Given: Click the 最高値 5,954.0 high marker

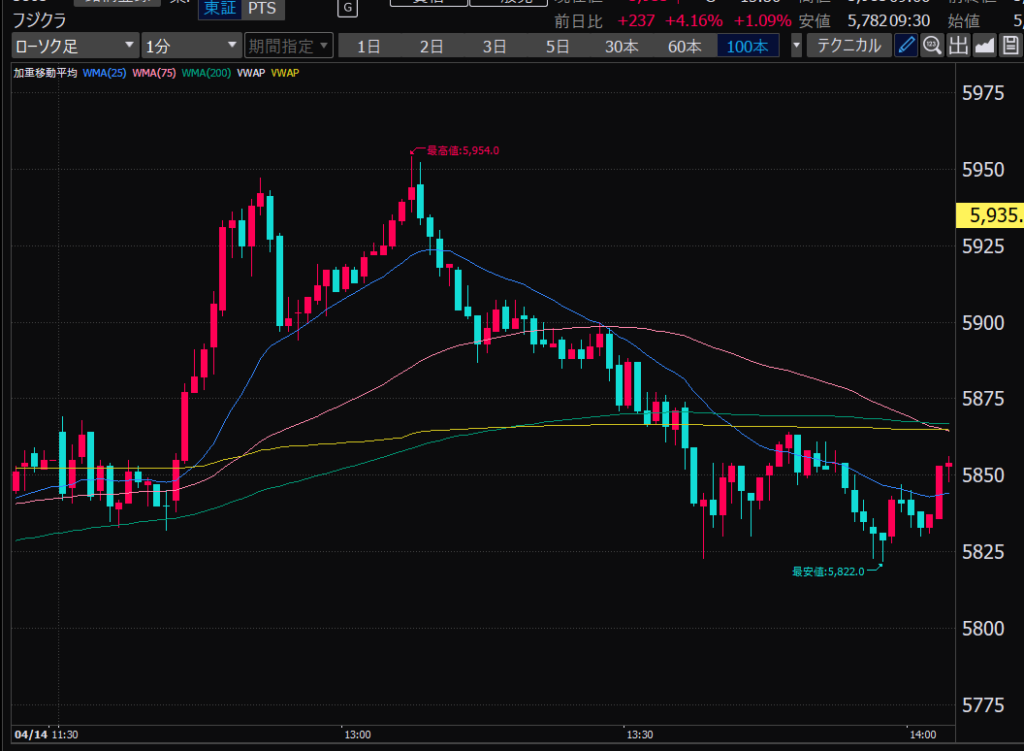Looking at the screenshot, I should pos(462,151).
